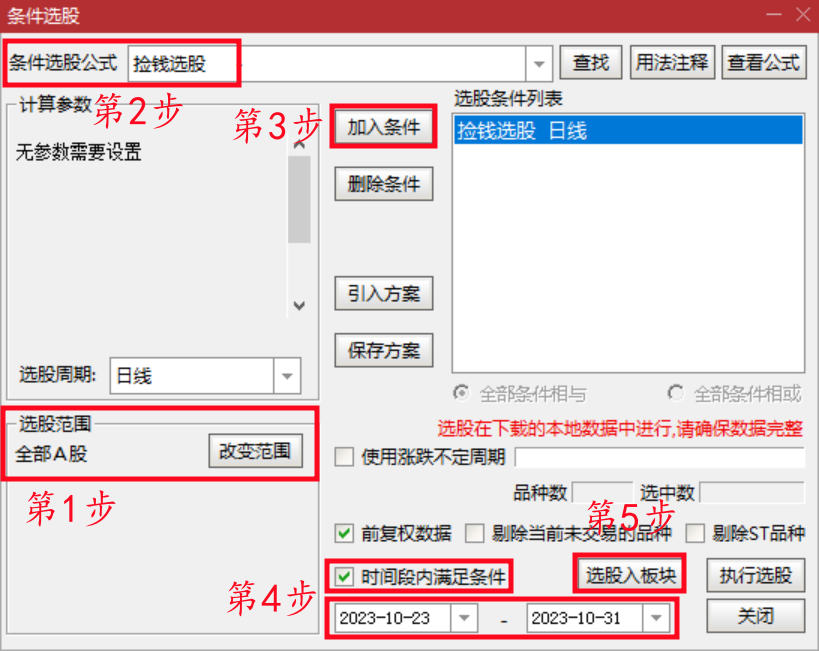The image size is (819, 651).
Task: Click the 选中数 count field
Action: click(x=752, y=492)
